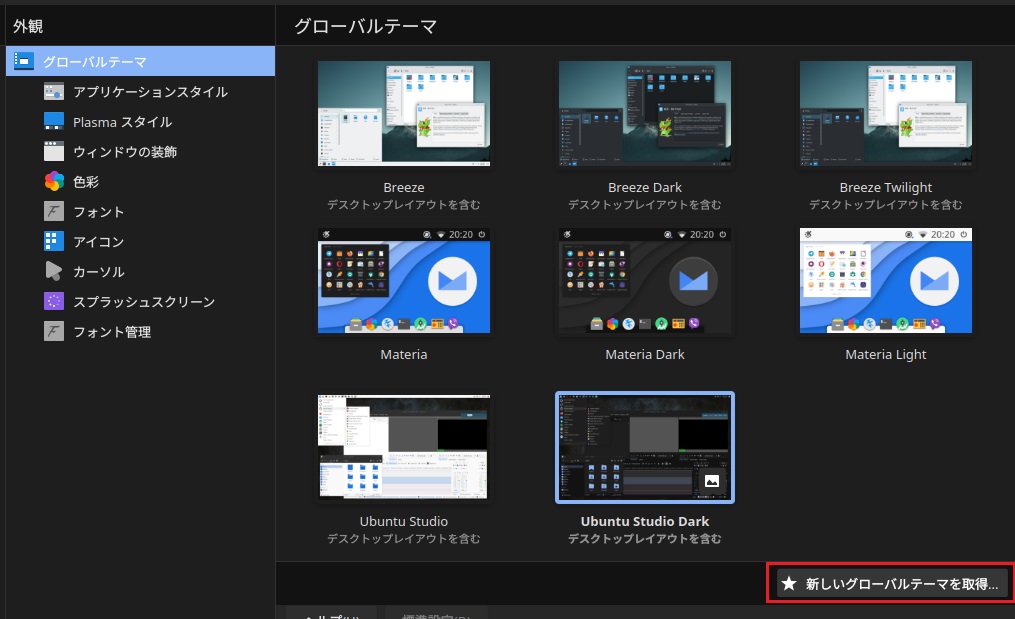The height and width of the screenshot is (619, 1015).
Task: Select the plain Materia theme thumbnail
Action: (x=404, y=280)
